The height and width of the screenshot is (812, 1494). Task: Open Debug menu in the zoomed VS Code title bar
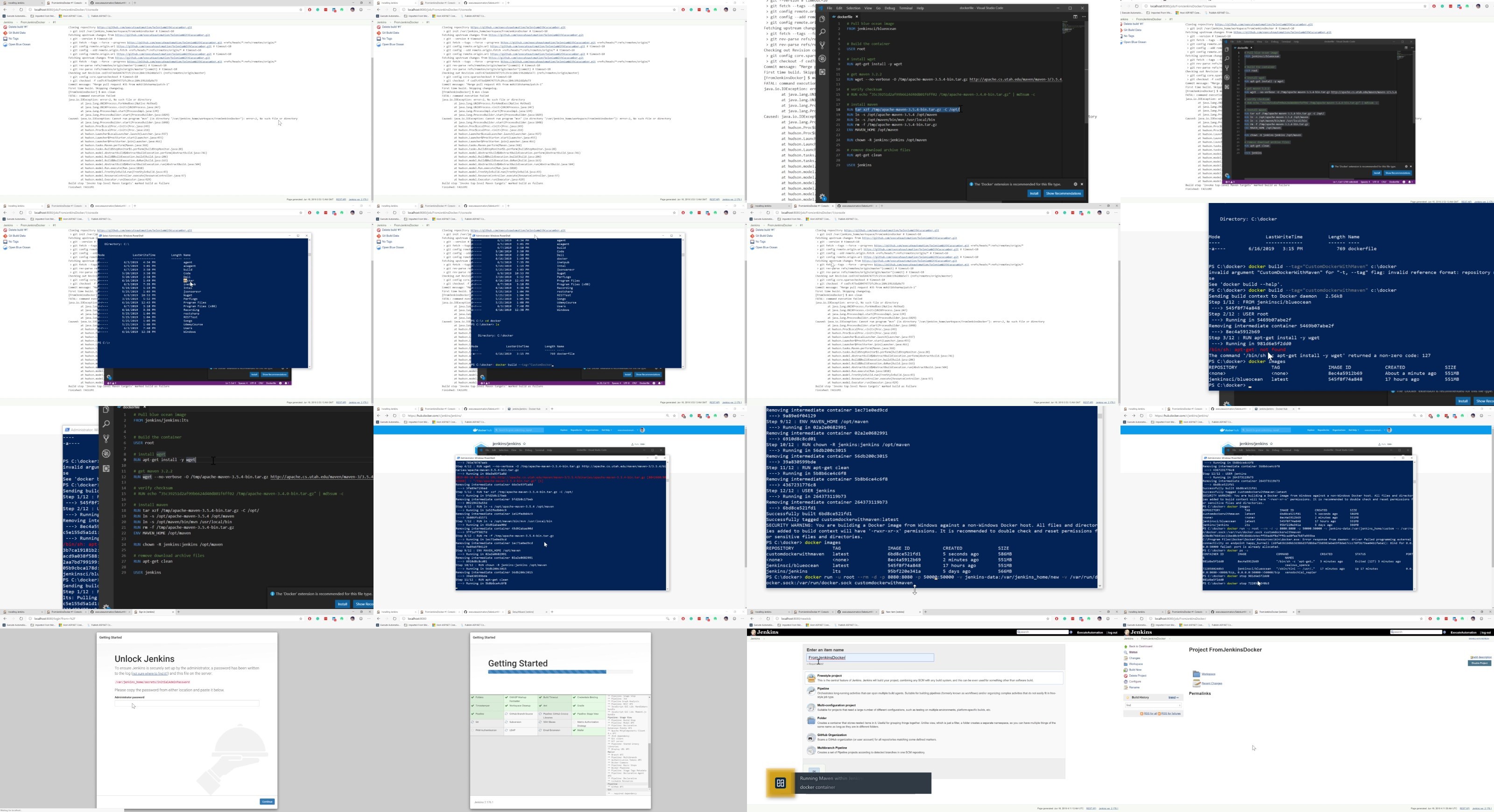890,8
